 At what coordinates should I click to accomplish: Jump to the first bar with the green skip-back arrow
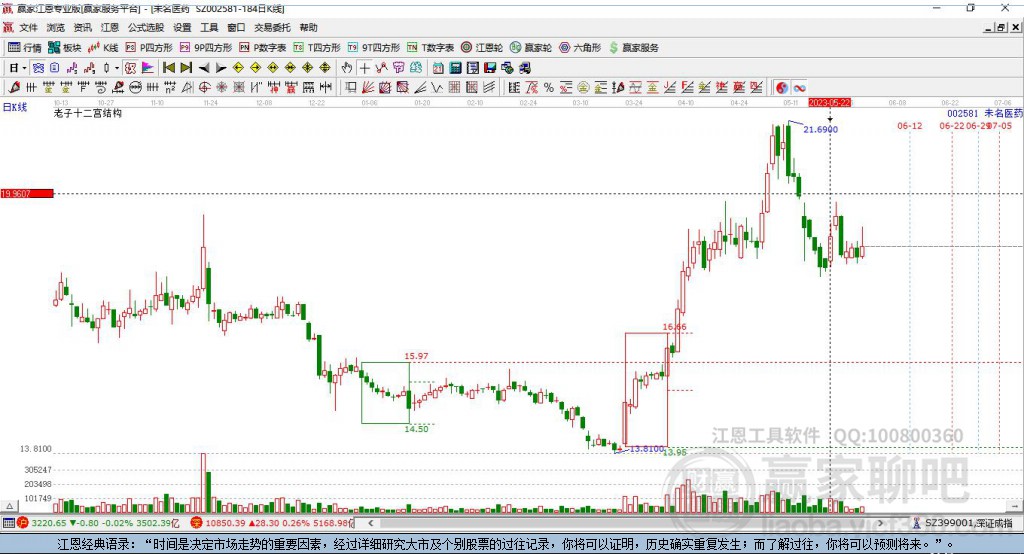tap(168, 68)
